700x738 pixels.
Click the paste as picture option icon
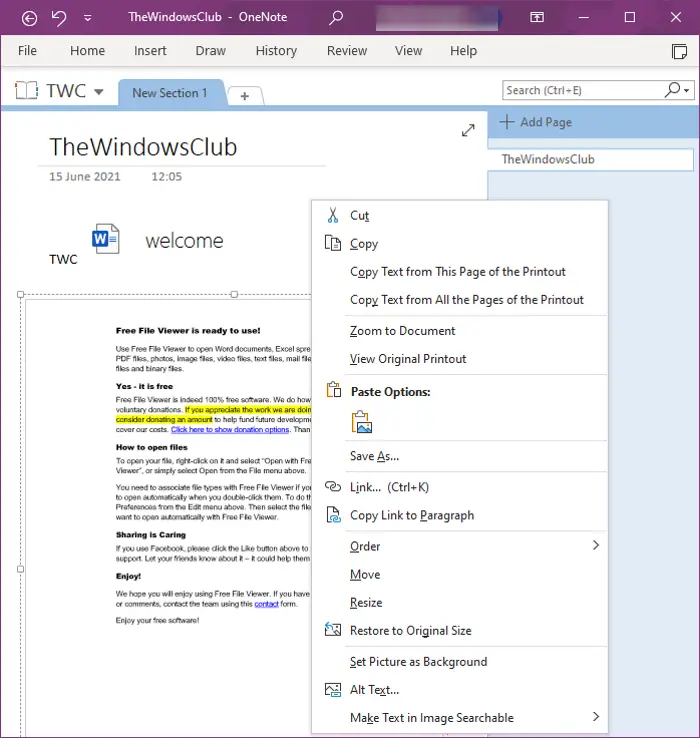tap(362, 422)
